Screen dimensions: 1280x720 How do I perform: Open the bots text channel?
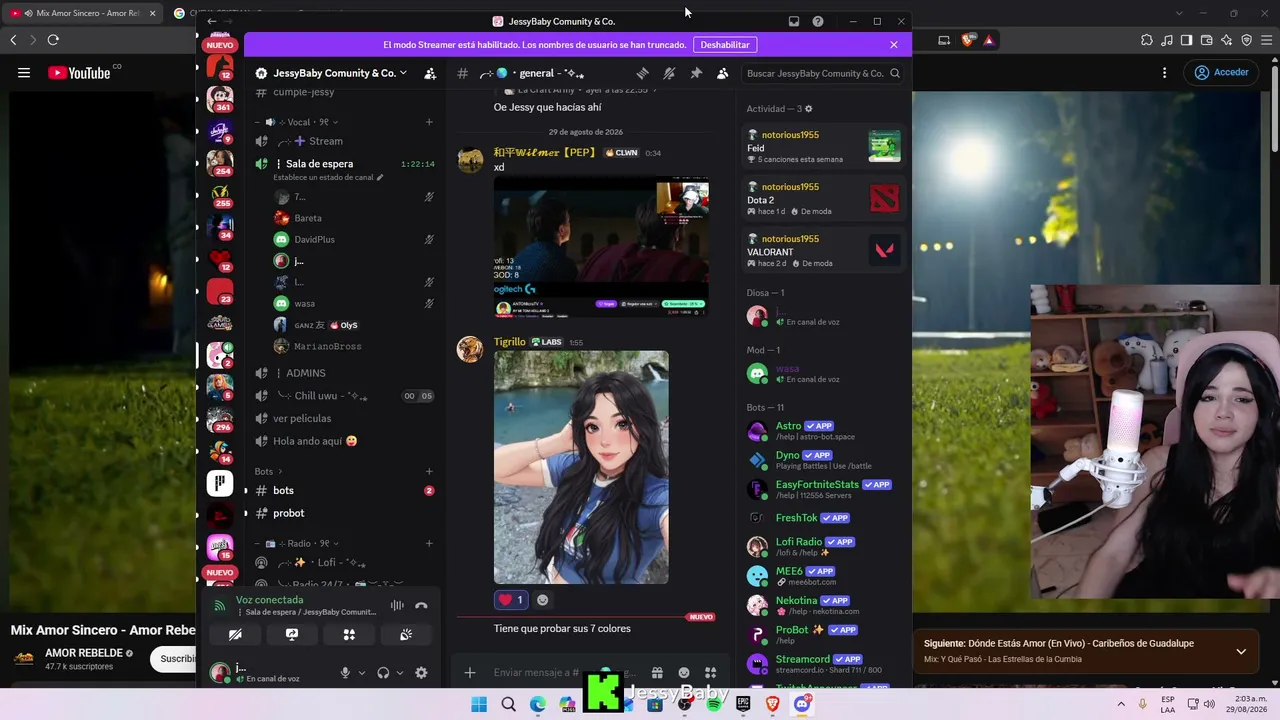click(x=344, y=491)
